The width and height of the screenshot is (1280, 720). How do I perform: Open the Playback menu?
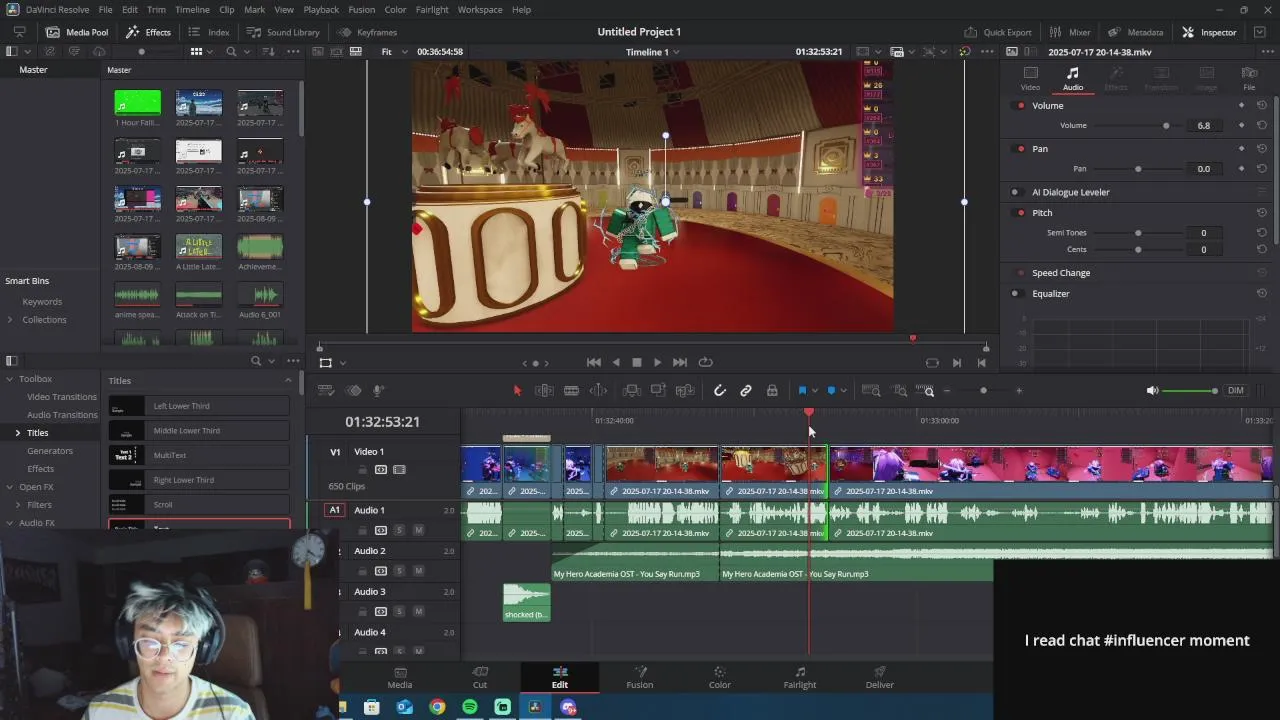(321, 9)
